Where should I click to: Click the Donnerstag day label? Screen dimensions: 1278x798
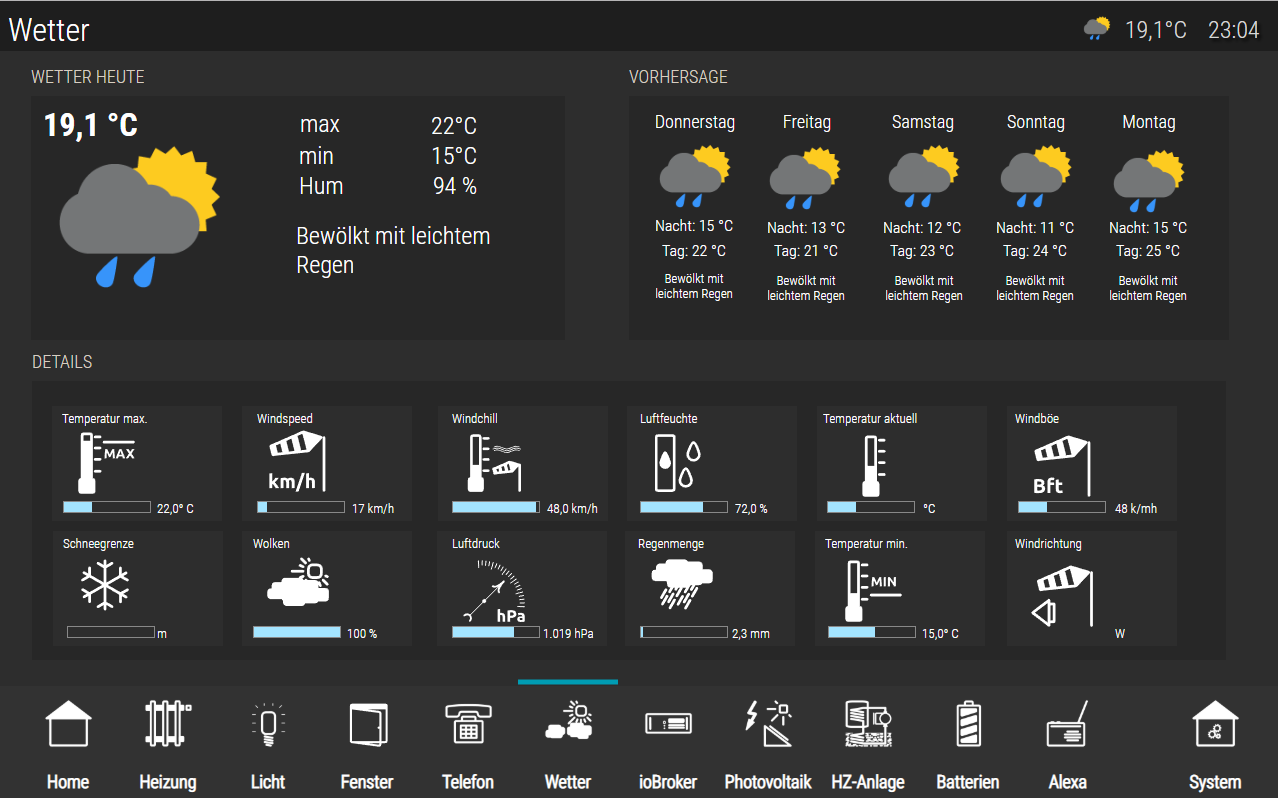(x=695, y=122)
